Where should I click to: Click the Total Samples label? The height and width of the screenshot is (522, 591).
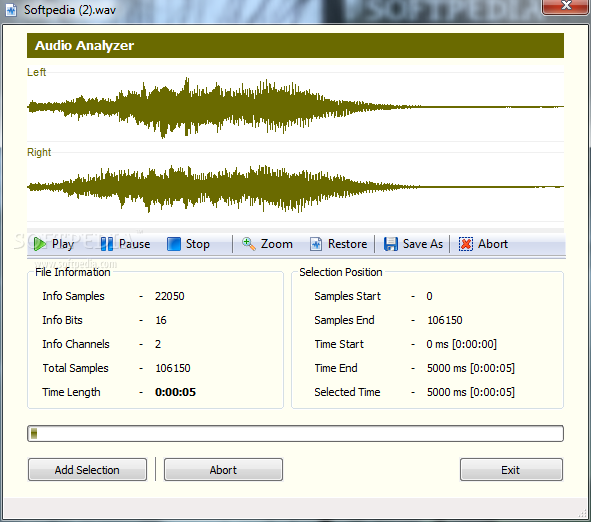75,368
